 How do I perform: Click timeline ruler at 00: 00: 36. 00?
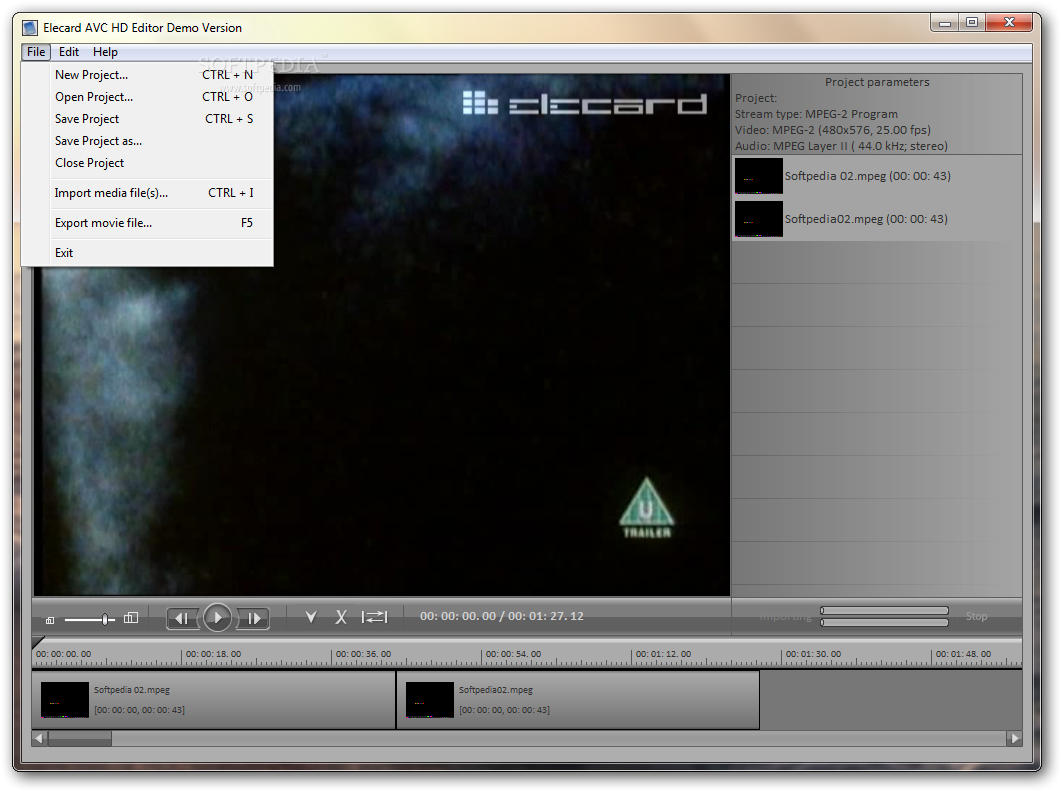(x=363, y=654)
